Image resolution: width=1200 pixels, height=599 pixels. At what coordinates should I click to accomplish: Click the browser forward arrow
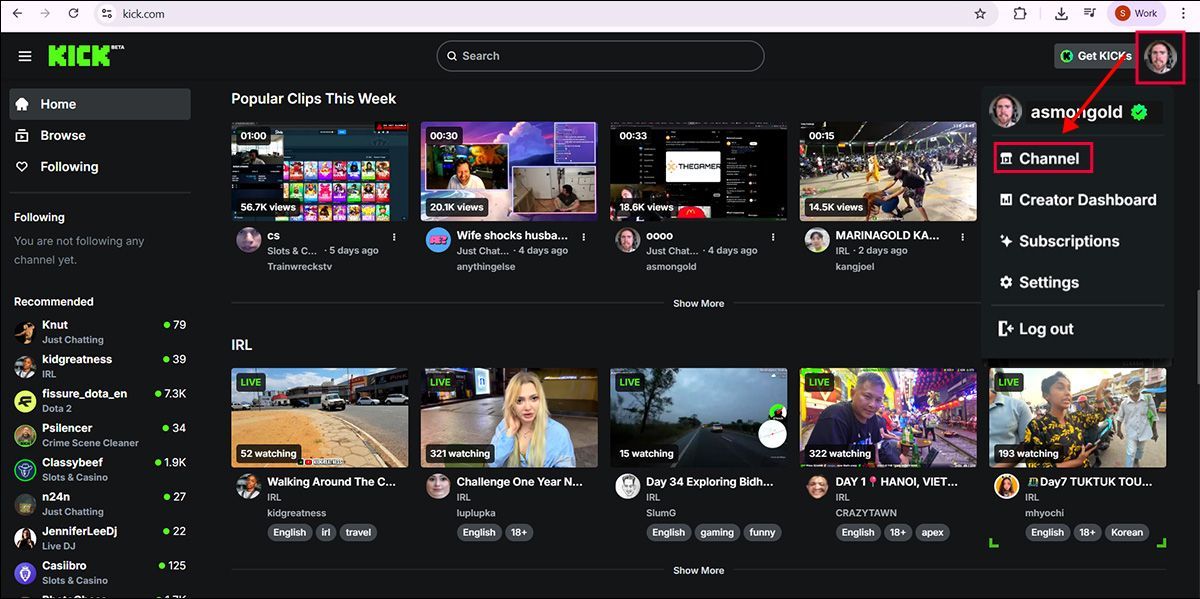pos(45,14)
